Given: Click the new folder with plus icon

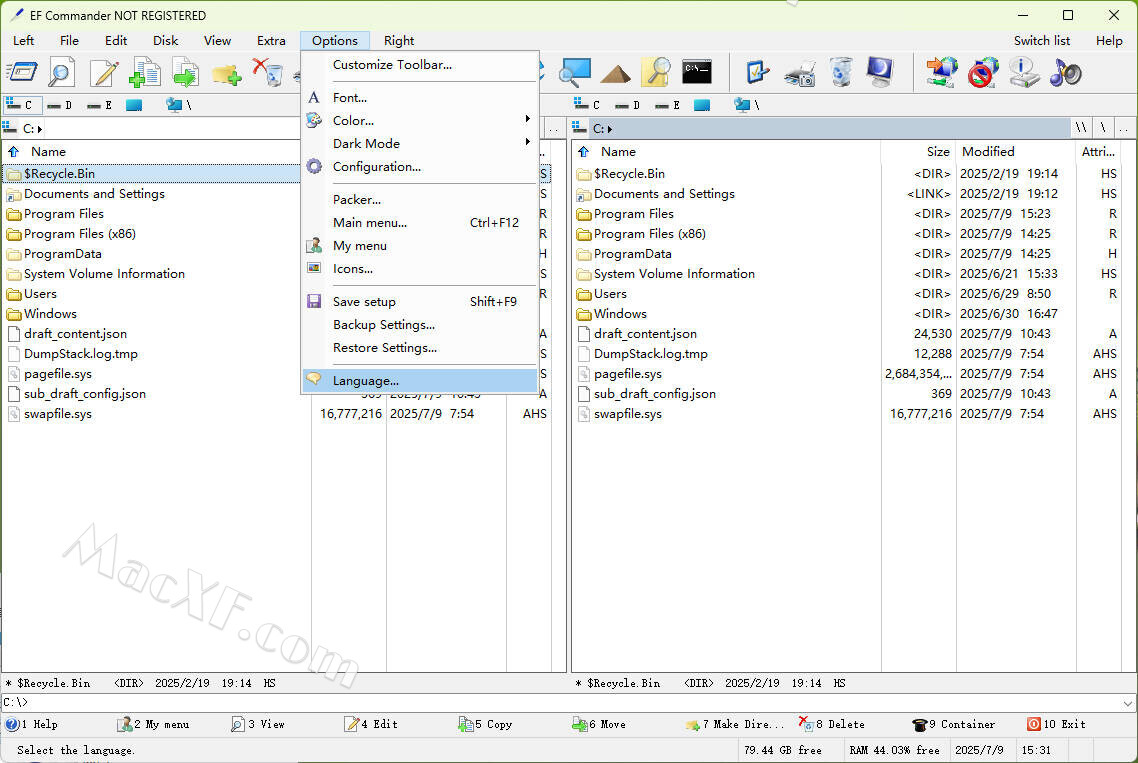Looking at the screenshot, I should (226, 72).
